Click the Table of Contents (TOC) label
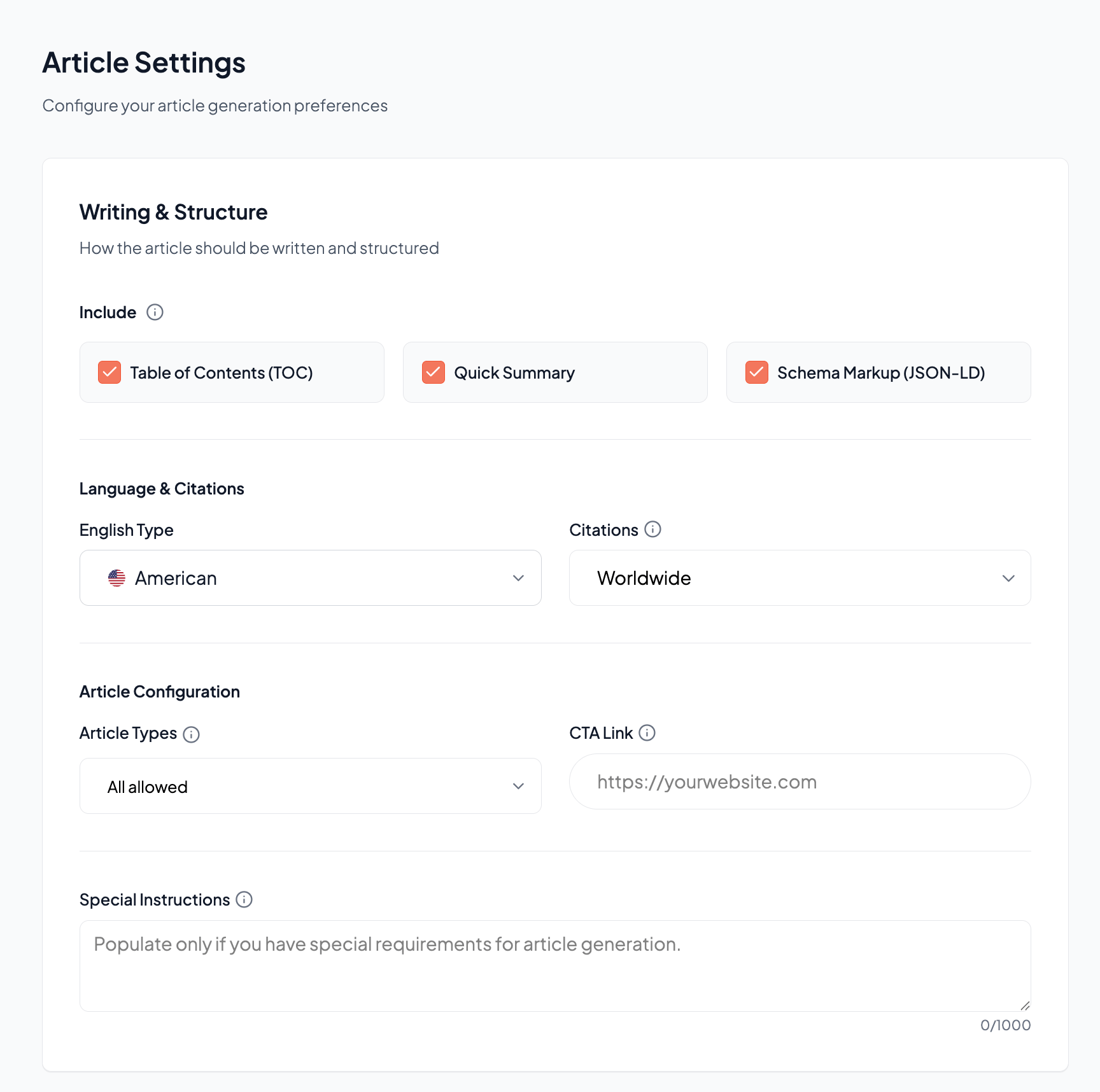Viewport: 1100px width, 1092px height. pos(222,373)
